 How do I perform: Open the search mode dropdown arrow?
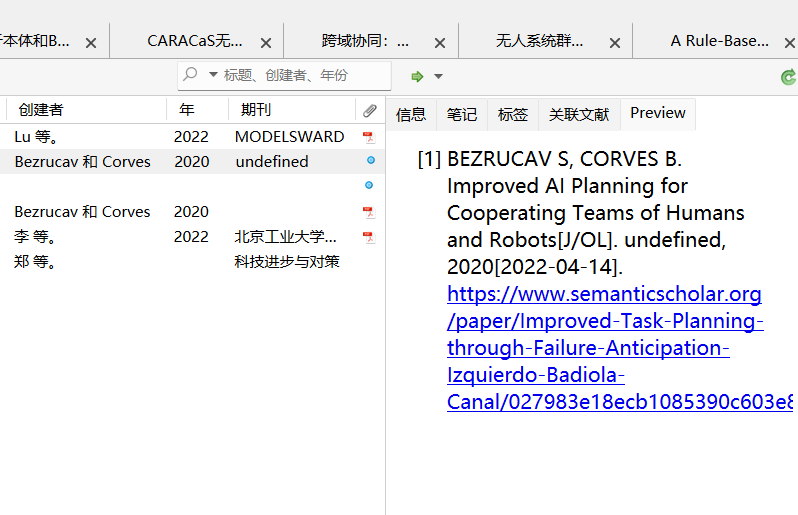[213, 75]
